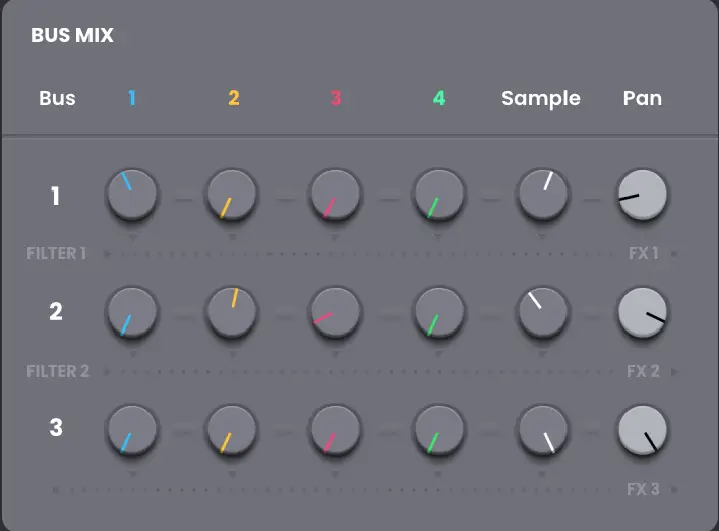Image resolution: width=719 pixels, height=531 pixels.
Task: Adjust row 1 Bus 3 pink knob
Action: 335,194
